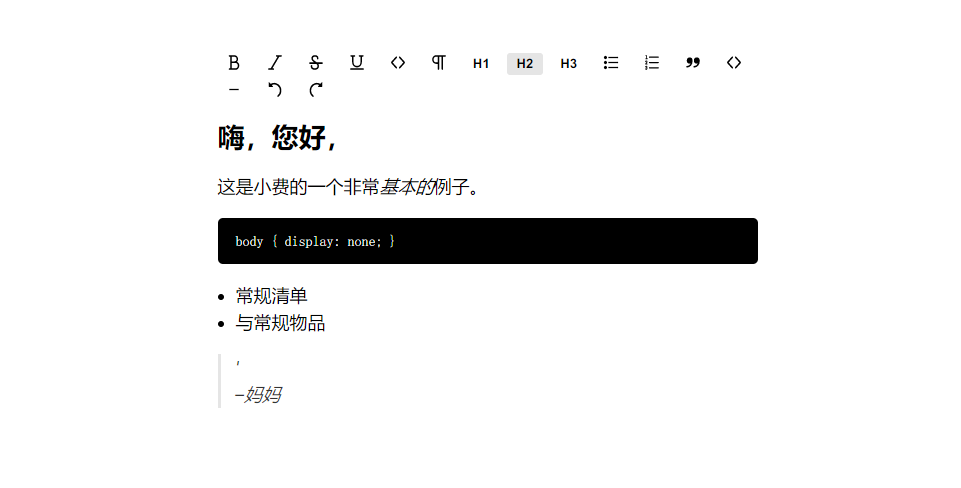Insert a bullet list
Viewport: 961px width, 488px height.
pyautogui.click(x=610, y=63)
